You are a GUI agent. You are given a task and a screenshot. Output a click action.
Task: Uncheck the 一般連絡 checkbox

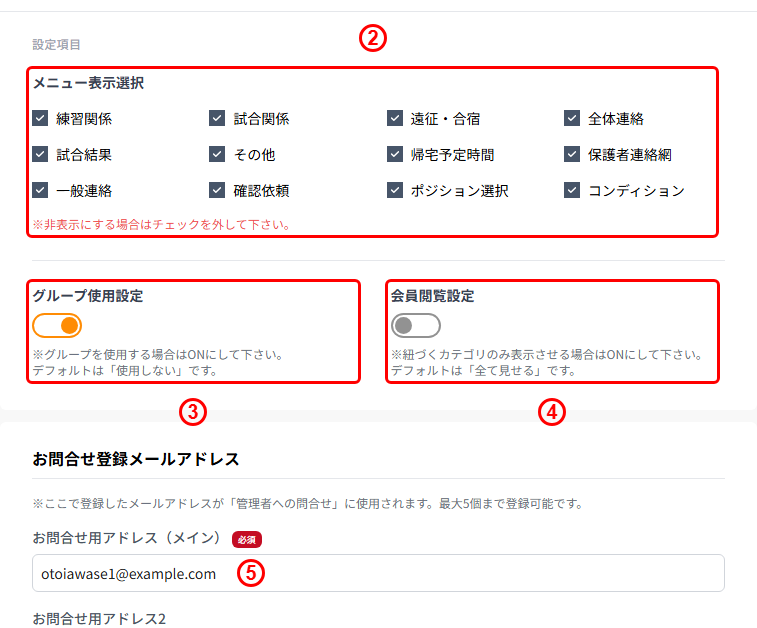[40, 190]
